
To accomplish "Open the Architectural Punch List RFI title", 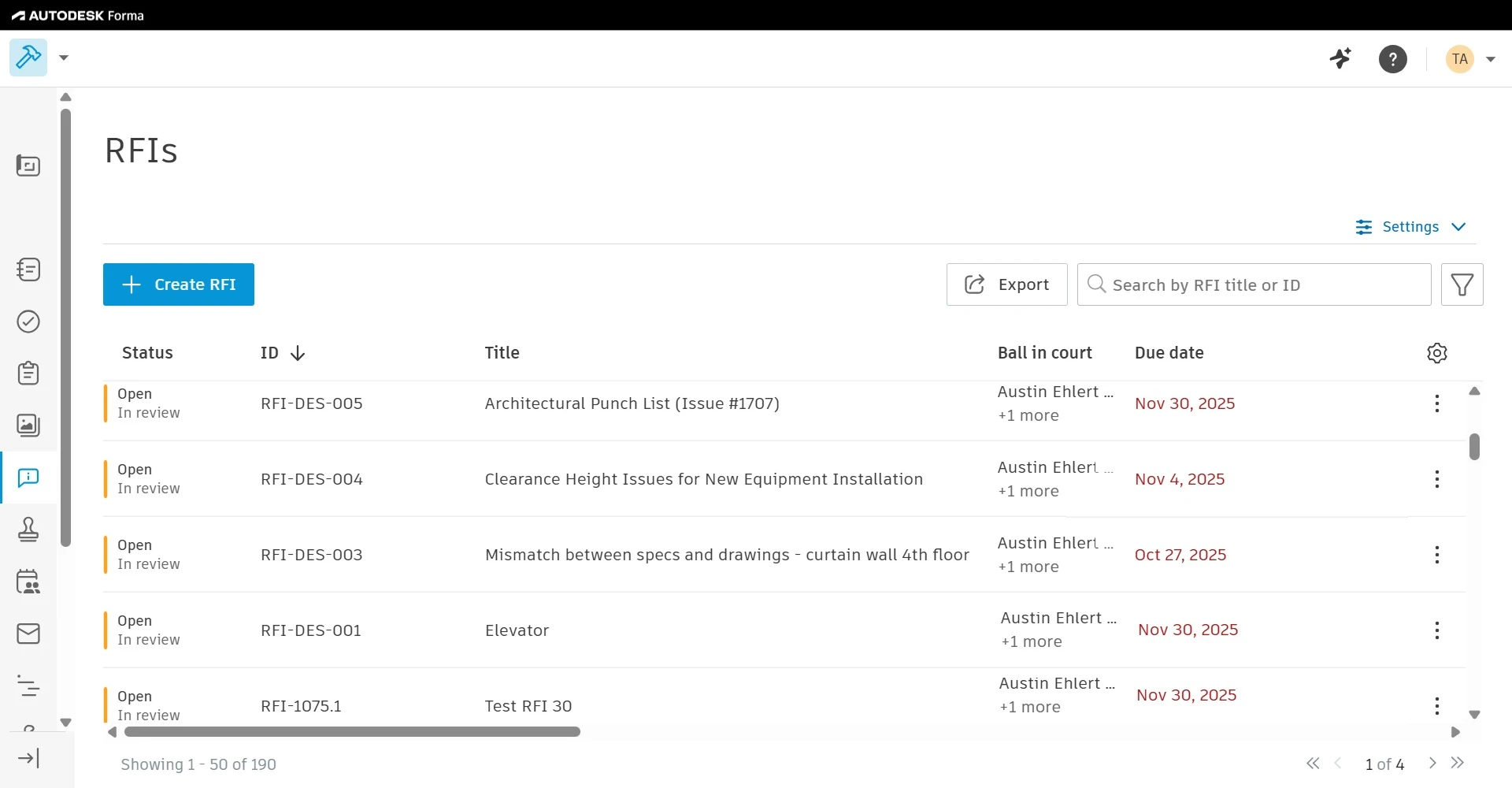I will pyautogui.click(x=632, y=403).
